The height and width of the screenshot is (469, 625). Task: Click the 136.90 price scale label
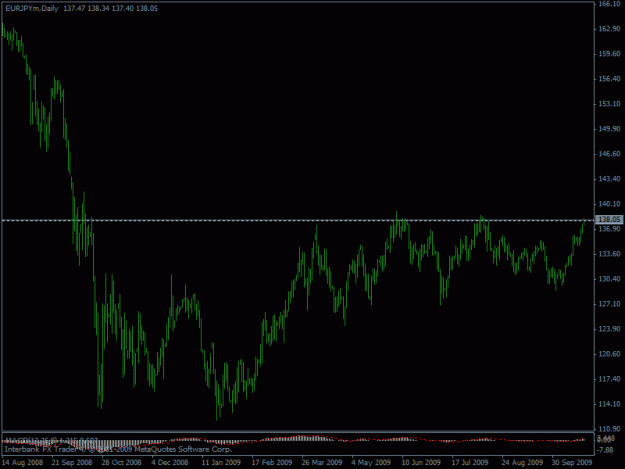pyautogui.click(x=609, y=229)
